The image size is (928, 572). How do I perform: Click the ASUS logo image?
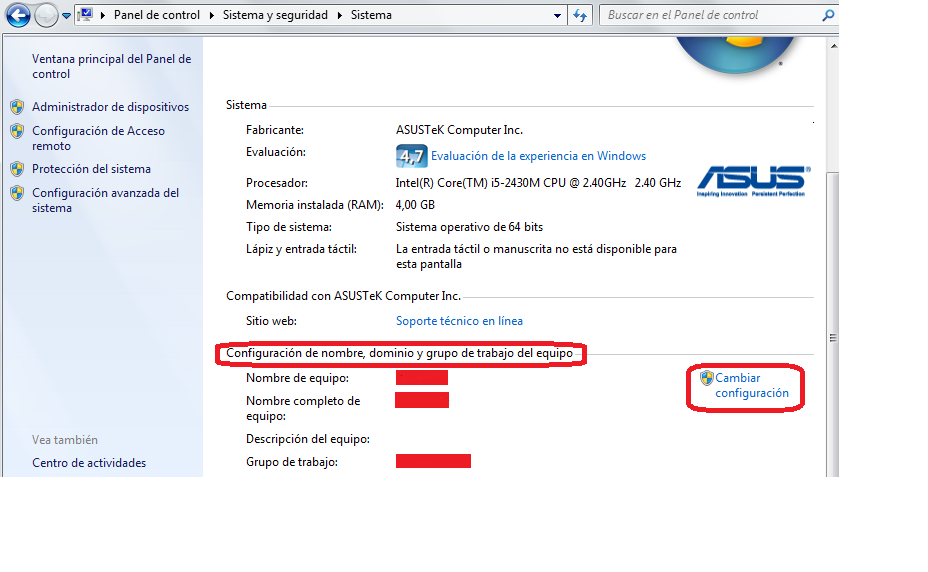[x=753, y=180]
